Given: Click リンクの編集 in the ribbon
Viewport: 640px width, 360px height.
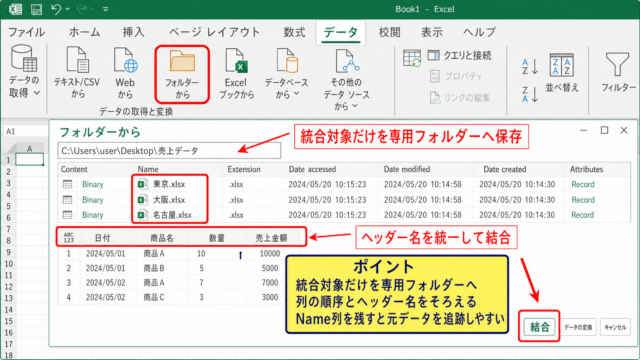Looking at the screenshot, I should pos(460,98).
